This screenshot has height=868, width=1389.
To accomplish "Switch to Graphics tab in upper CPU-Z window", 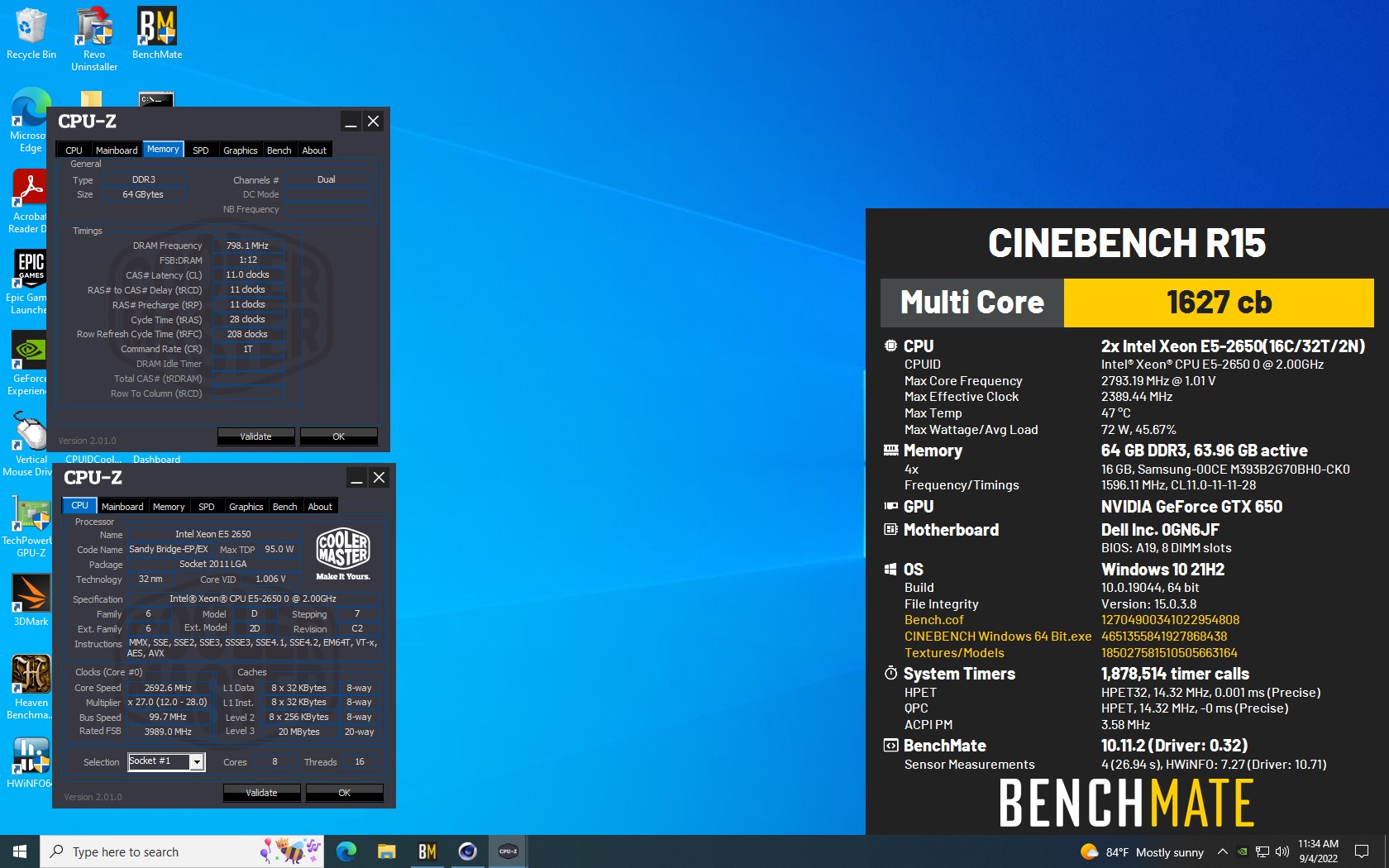I will click(241, 150).
